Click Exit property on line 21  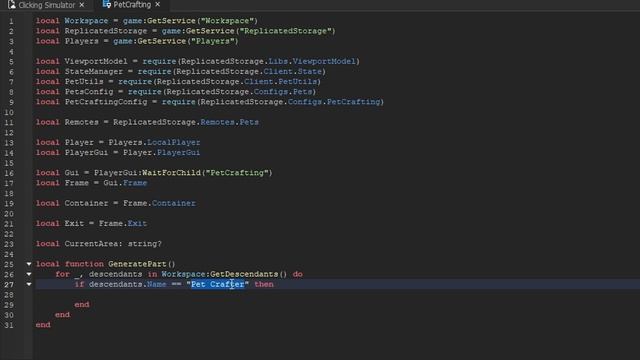pyautogui.click(x=137, y=223)
